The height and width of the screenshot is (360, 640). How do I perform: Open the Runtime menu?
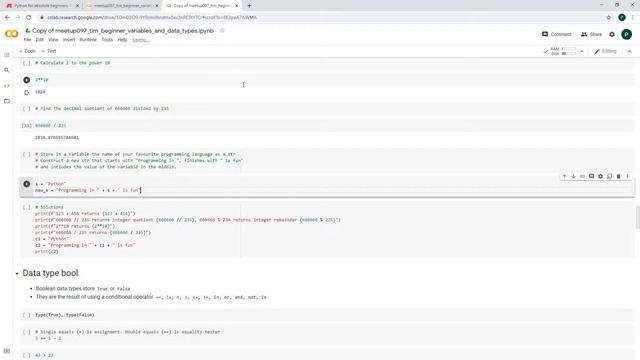88,40
